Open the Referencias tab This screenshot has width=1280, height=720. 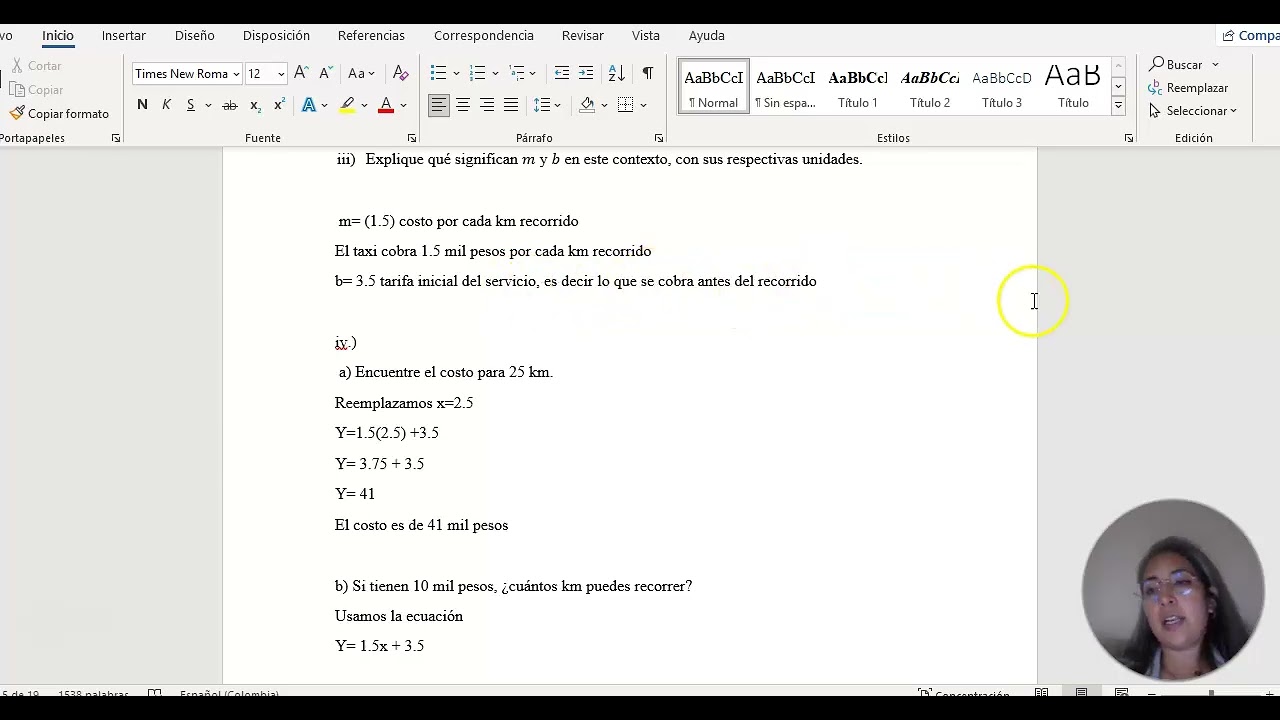371,35
